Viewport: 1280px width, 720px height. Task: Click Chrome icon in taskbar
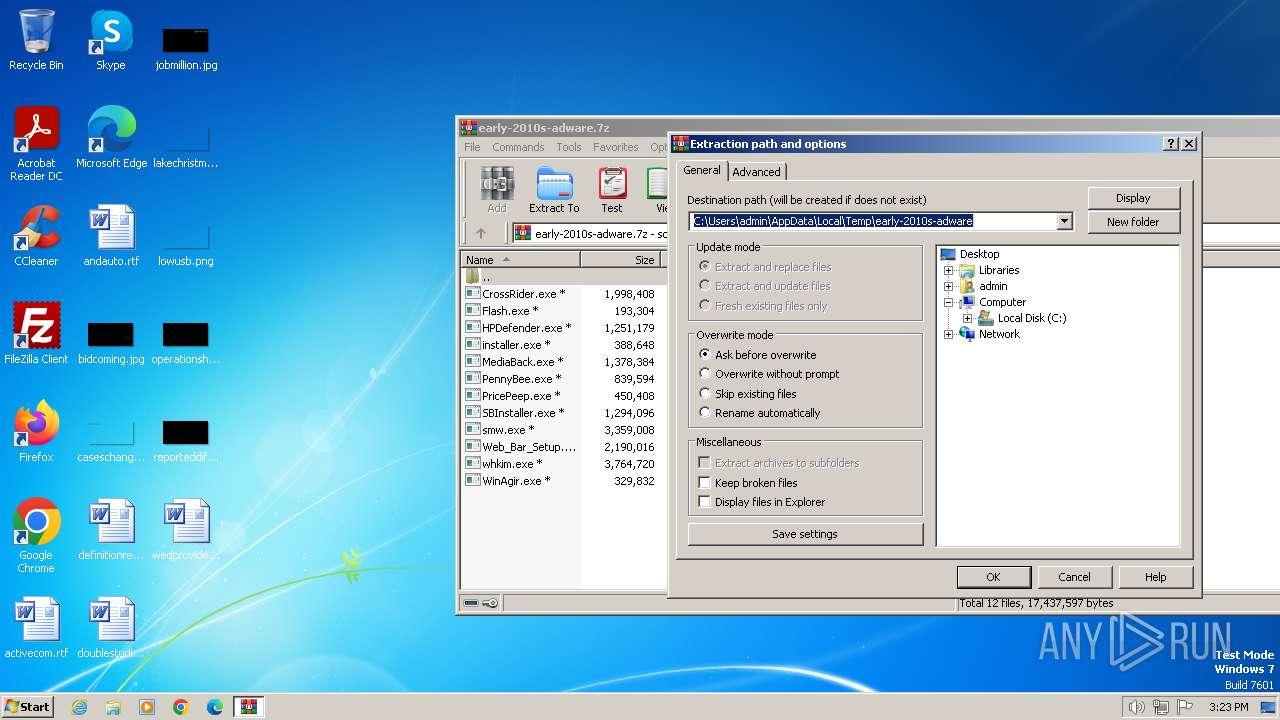[181, 707]
